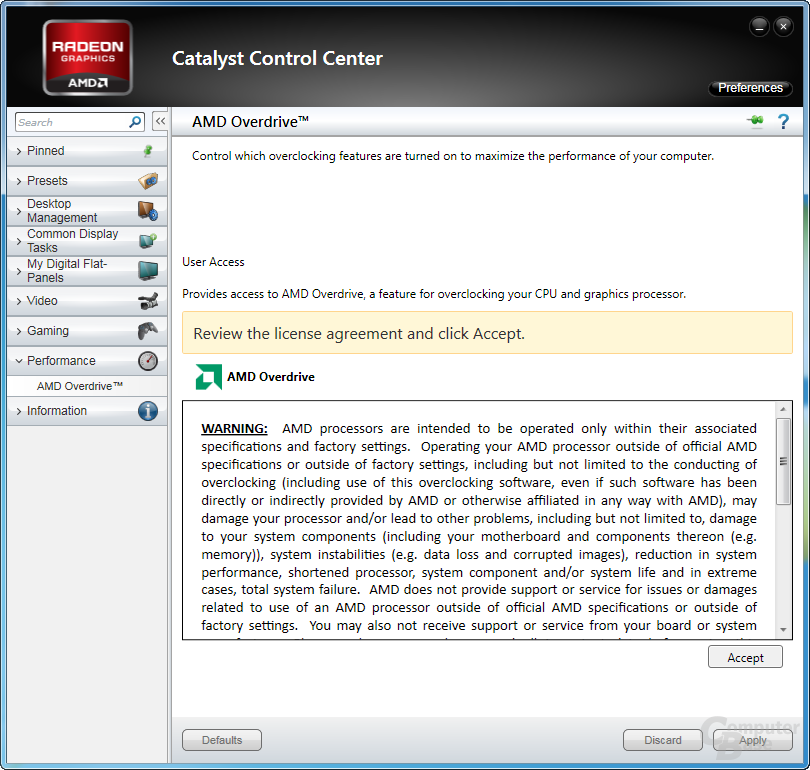Screen dimensions: 810x770
Task: Click license scrollbar down arrow
Action: coord(783,630)
